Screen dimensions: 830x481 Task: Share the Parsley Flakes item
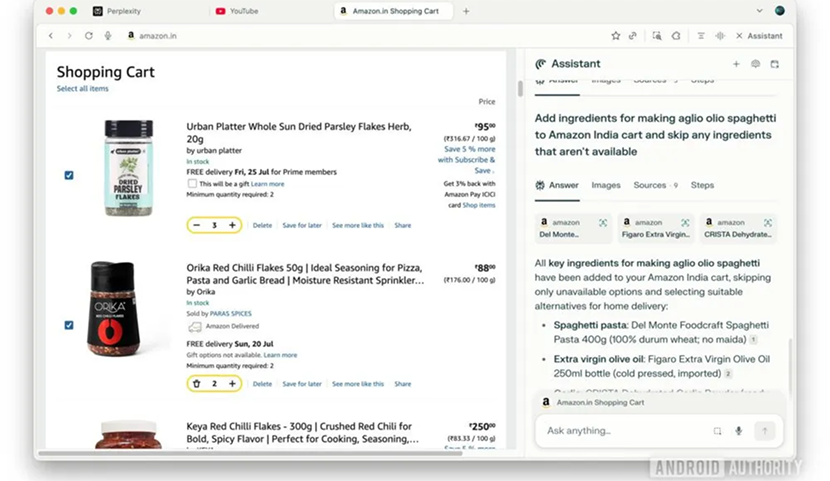pyautogui.click(x=402, y=225)
